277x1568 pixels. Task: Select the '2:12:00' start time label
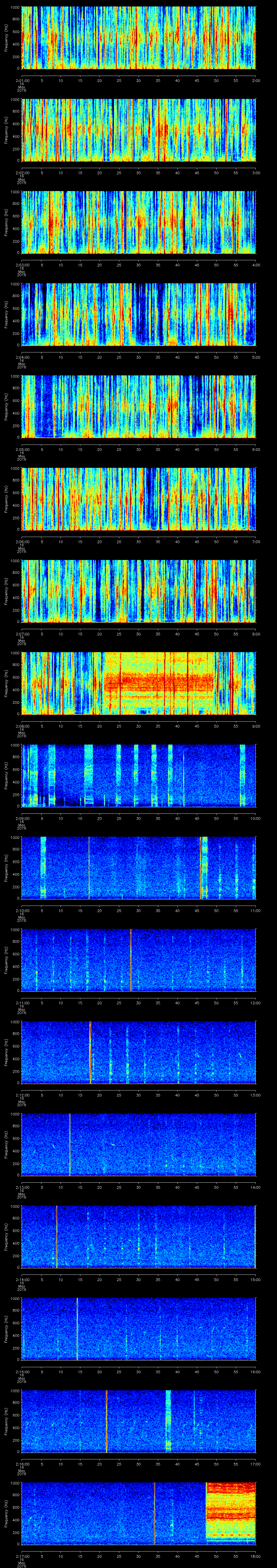[22, 1095]
